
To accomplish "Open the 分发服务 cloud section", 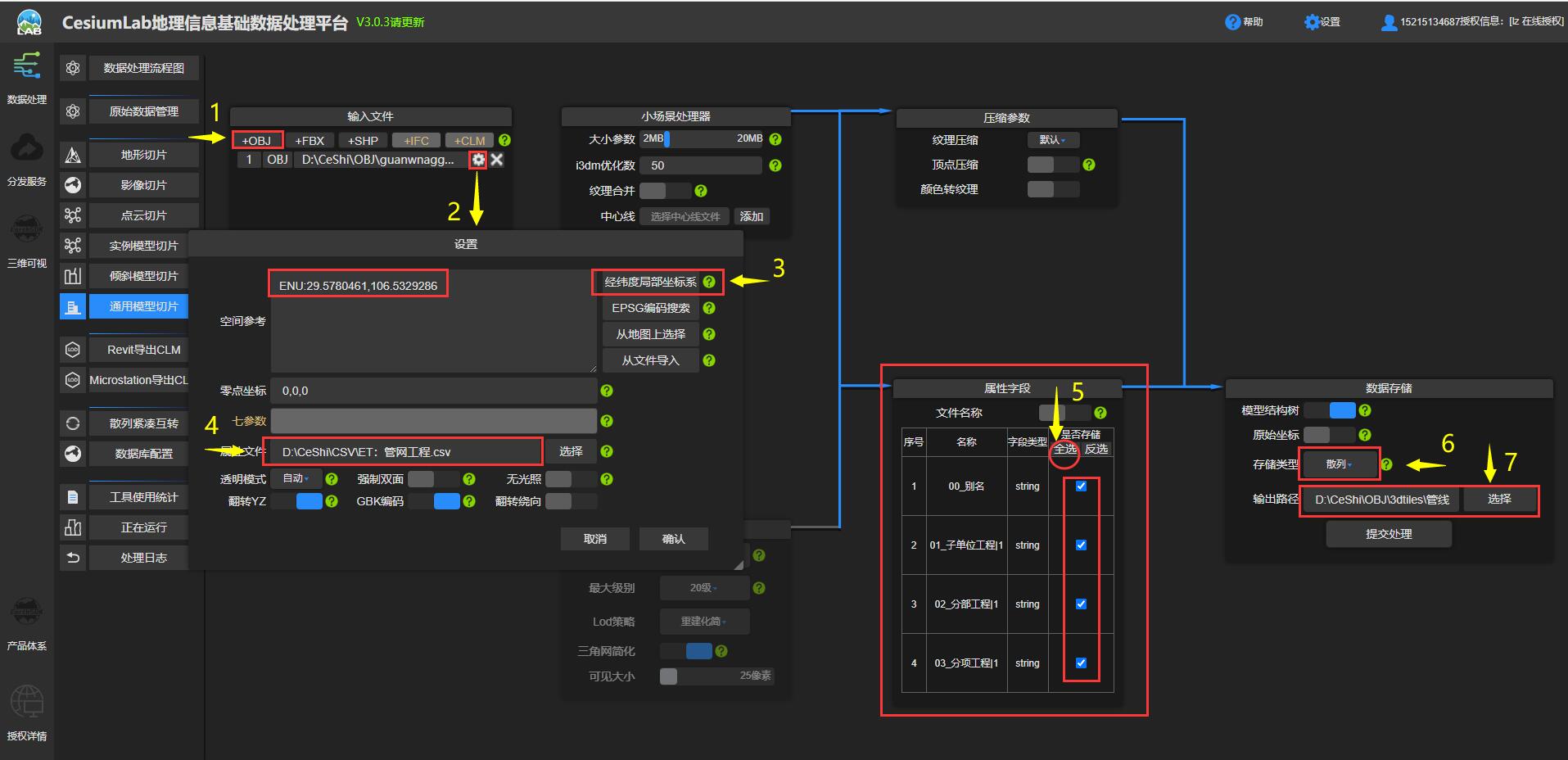I will [27, 158].
